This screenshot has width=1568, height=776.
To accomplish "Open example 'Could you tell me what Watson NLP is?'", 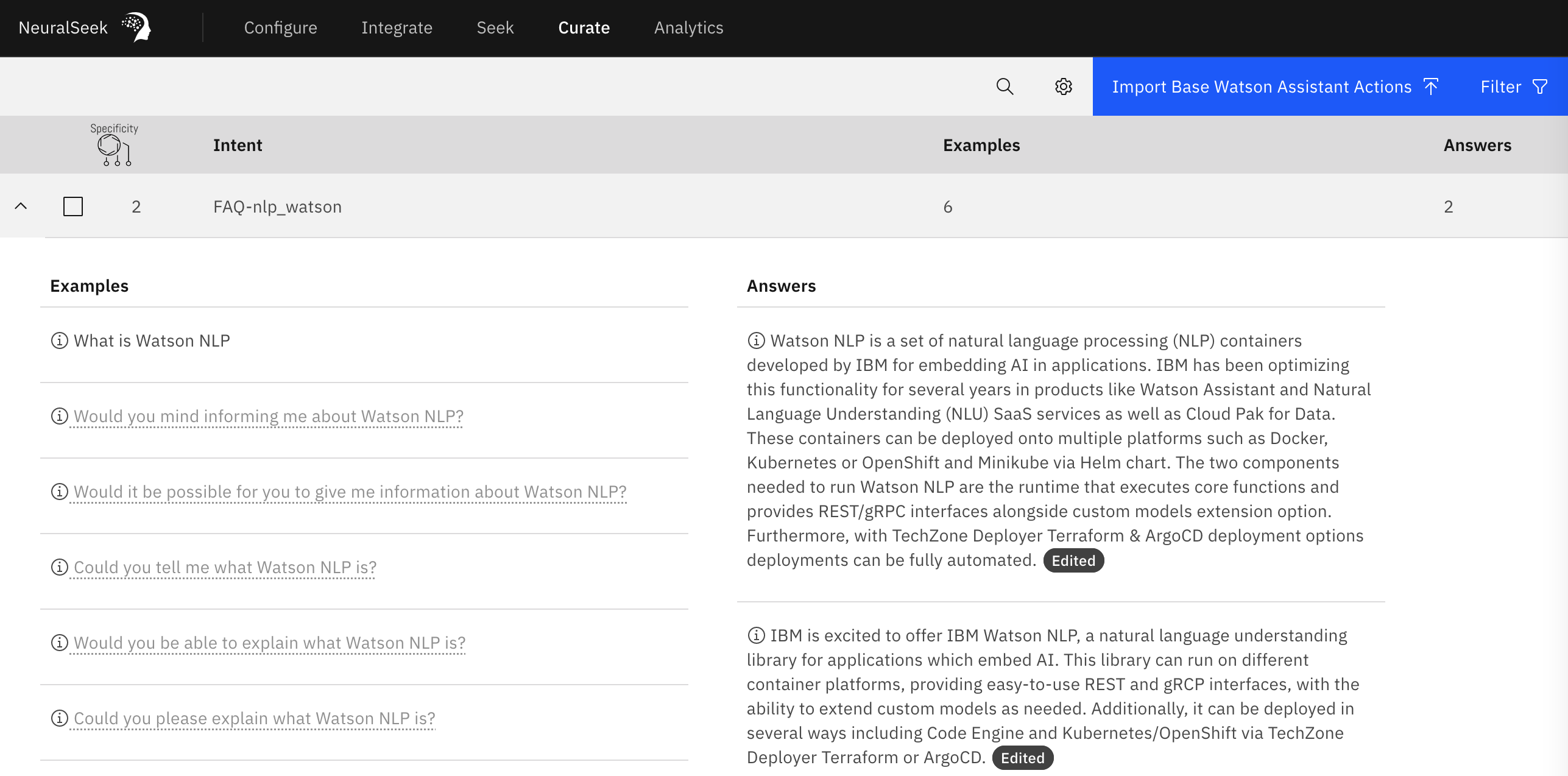I will click(225, 567).
